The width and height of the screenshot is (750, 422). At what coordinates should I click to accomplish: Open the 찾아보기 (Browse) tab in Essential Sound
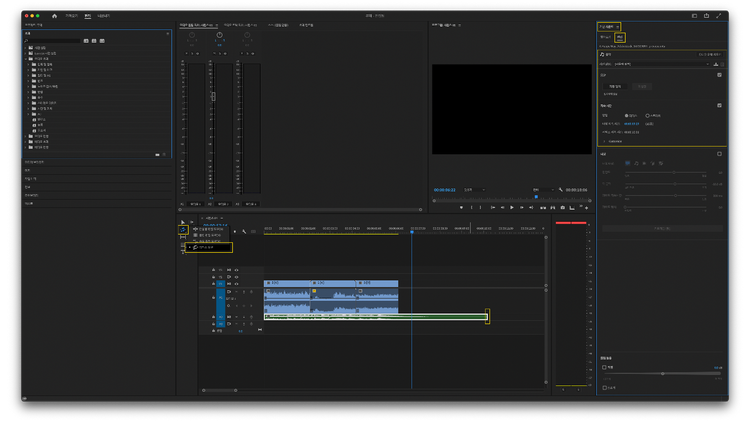click(605, 36)
